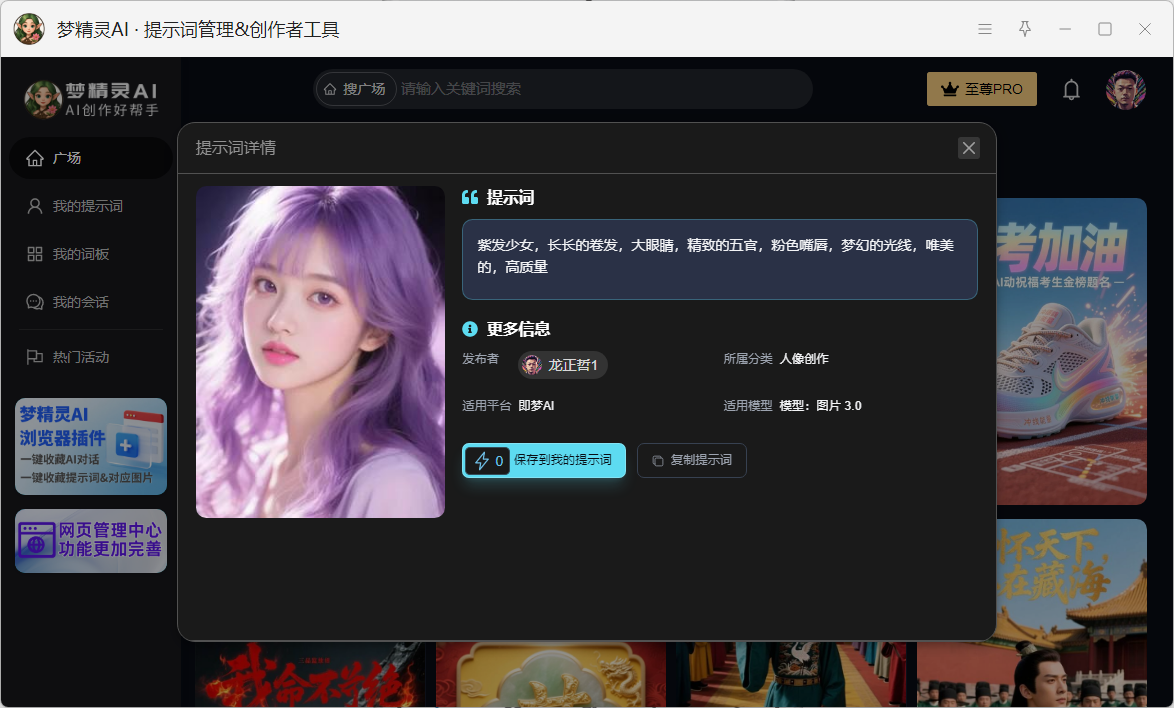Open the 网页管理中心 banner
Image resolution: width=1174 pixels, height=708 pixels.
coord(91,541)
